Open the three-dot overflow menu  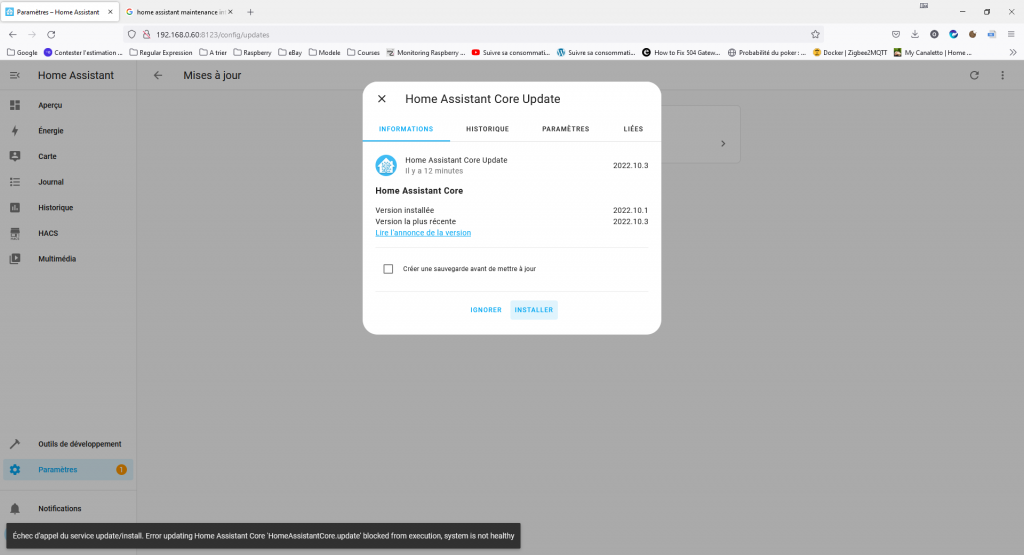pyautogui.click(x=1002, y=75)
